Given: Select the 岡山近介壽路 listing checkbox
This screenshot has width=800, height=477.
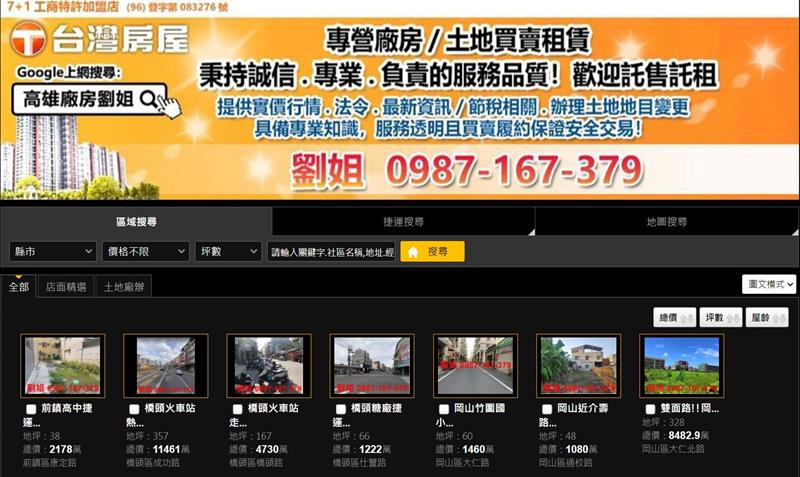Looking at the screenshot, I should click(546, 410).
